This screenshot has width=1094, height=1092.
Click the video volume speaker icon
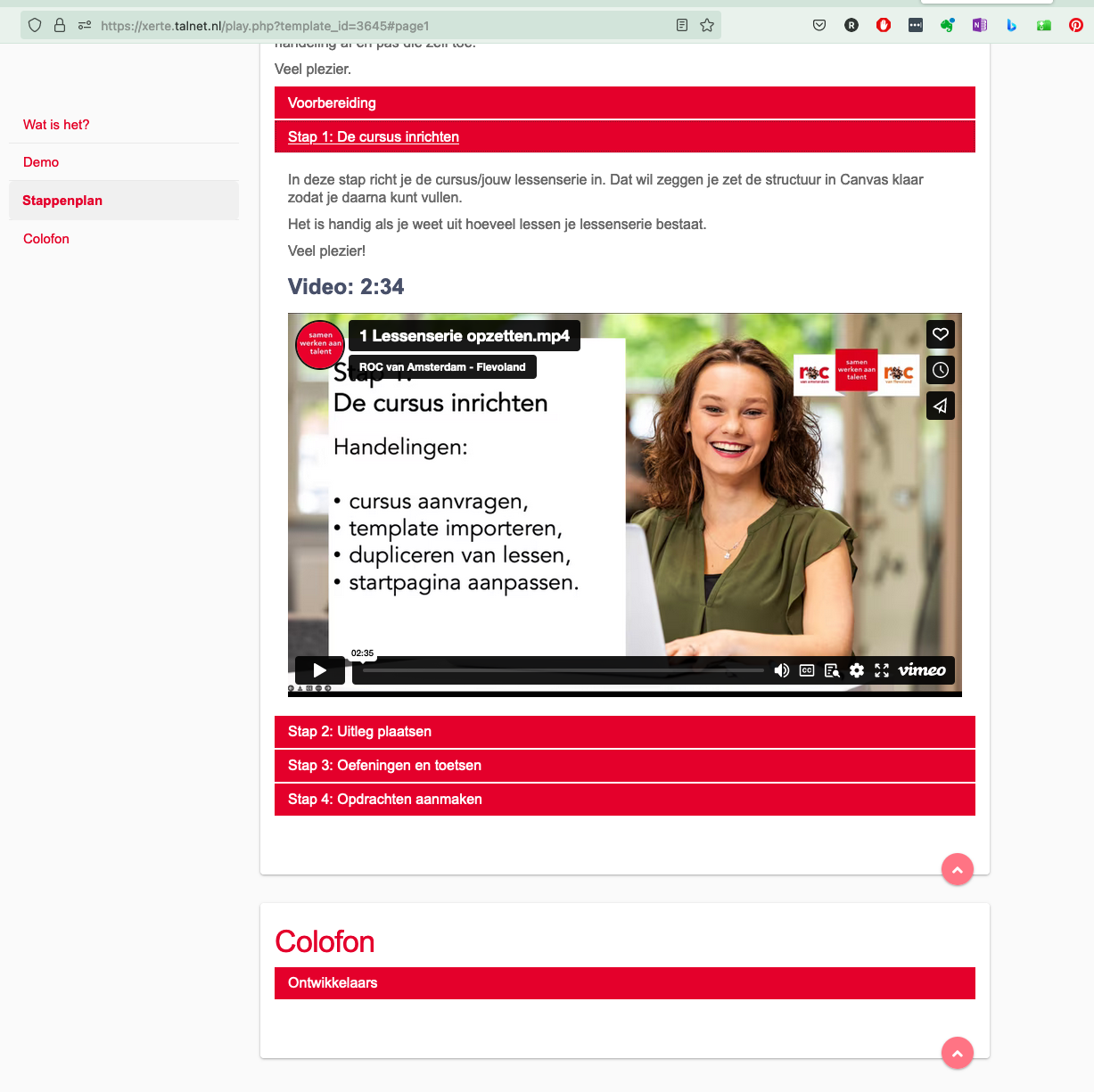tap(782, 670)
